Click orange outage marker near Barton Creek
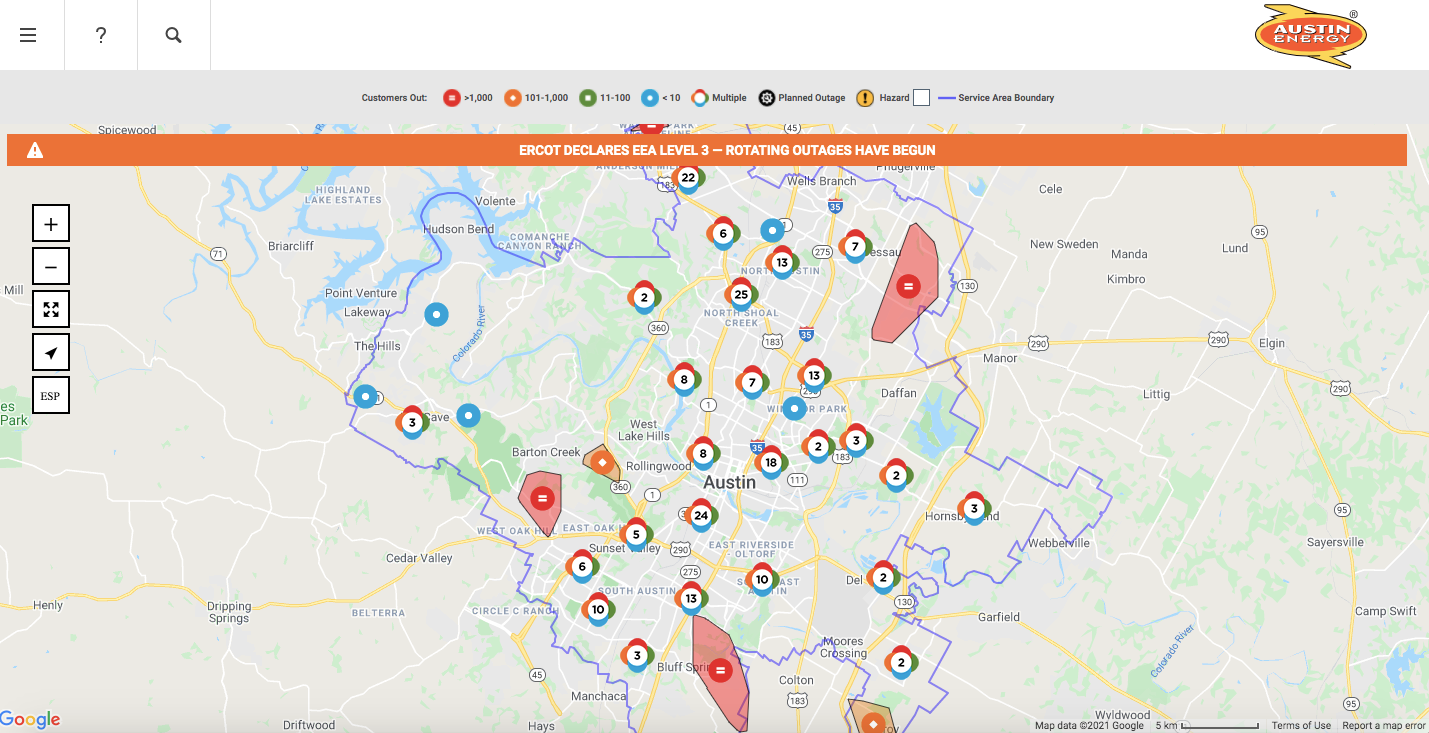Image resolution: width=1429 pixels, height=733 pixels. (x=602, y=463)
